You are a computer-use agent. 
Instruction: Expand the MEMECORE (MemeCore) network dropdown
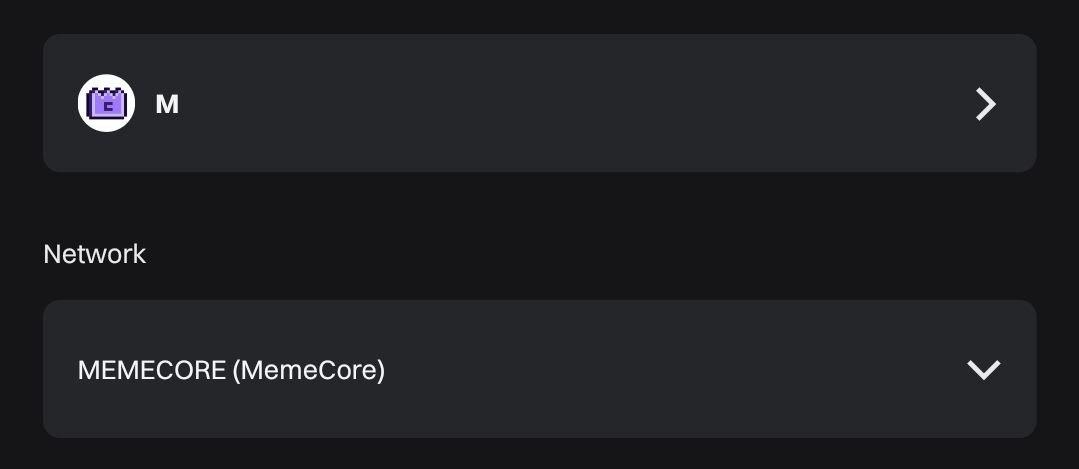click(540, 369)
